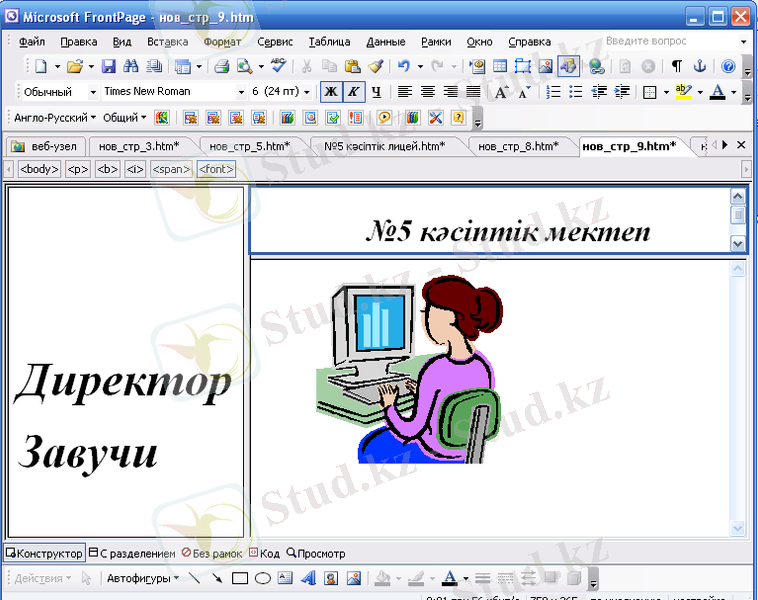Open a file with the folder icon

click(74, 66)
